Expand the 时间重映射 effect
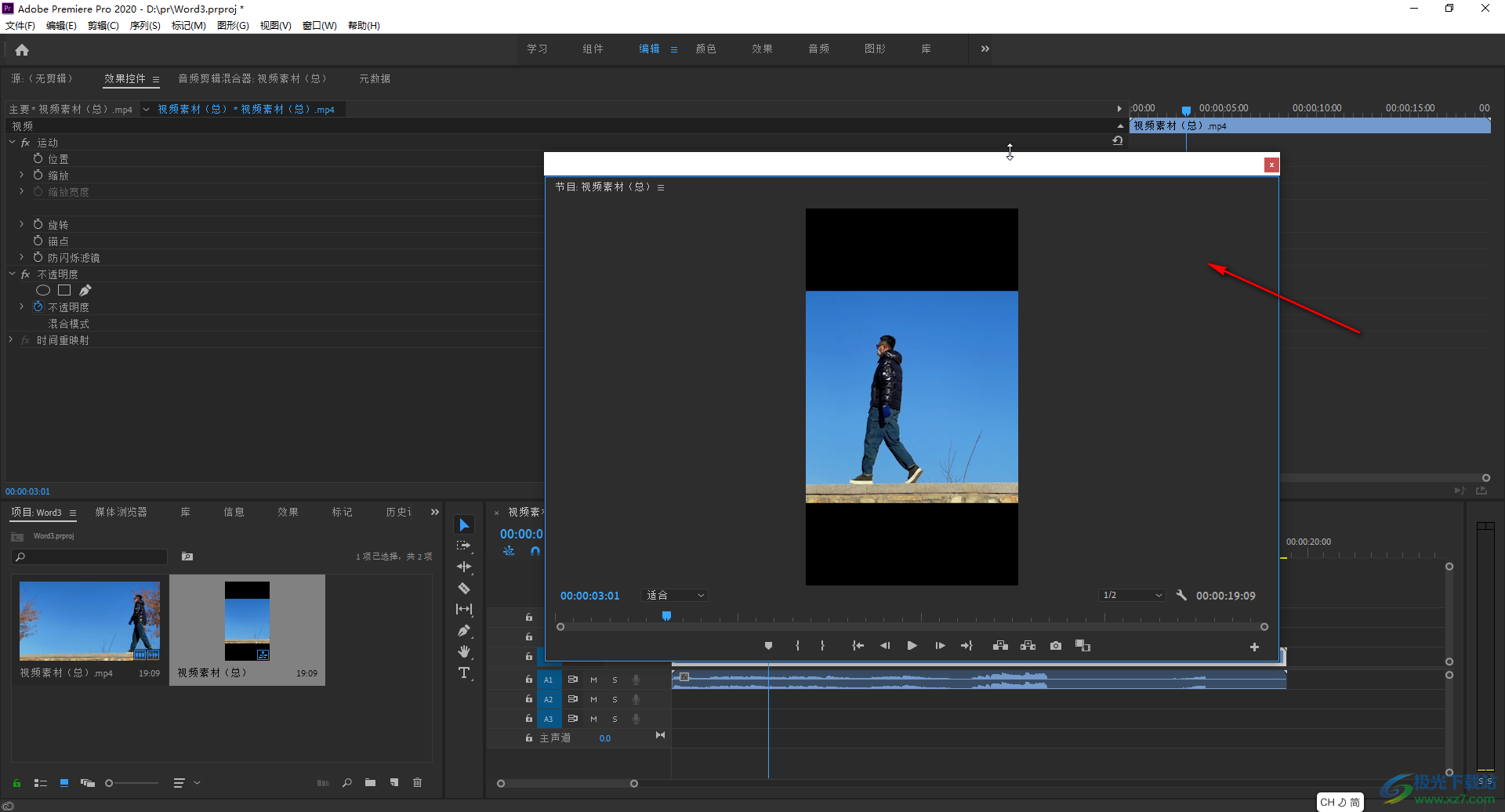Viewport: 1505px width, 812px height. point(11,339)
